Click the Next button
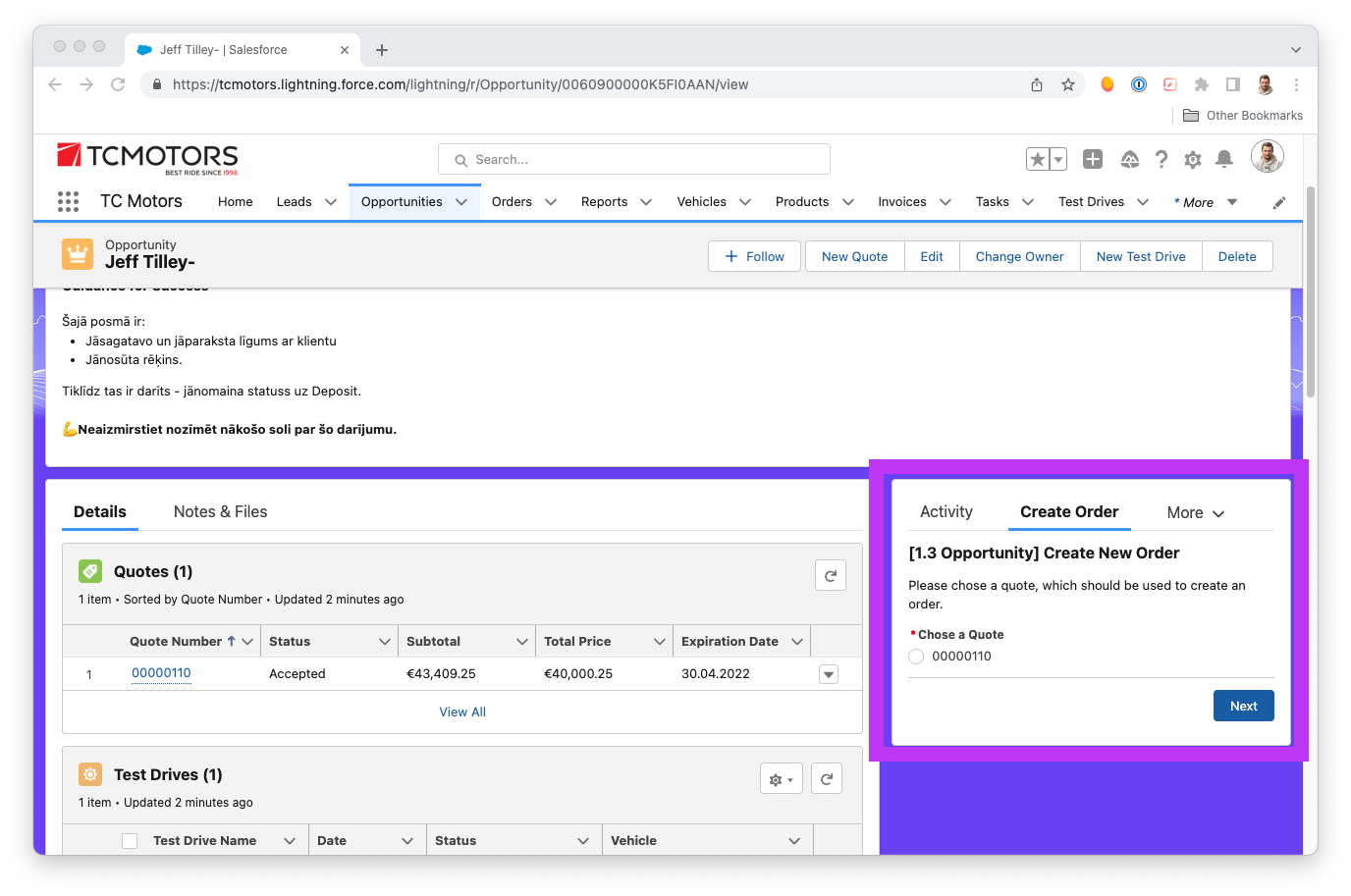This screenshot has height=896, width=1351. pos(1244,706)
